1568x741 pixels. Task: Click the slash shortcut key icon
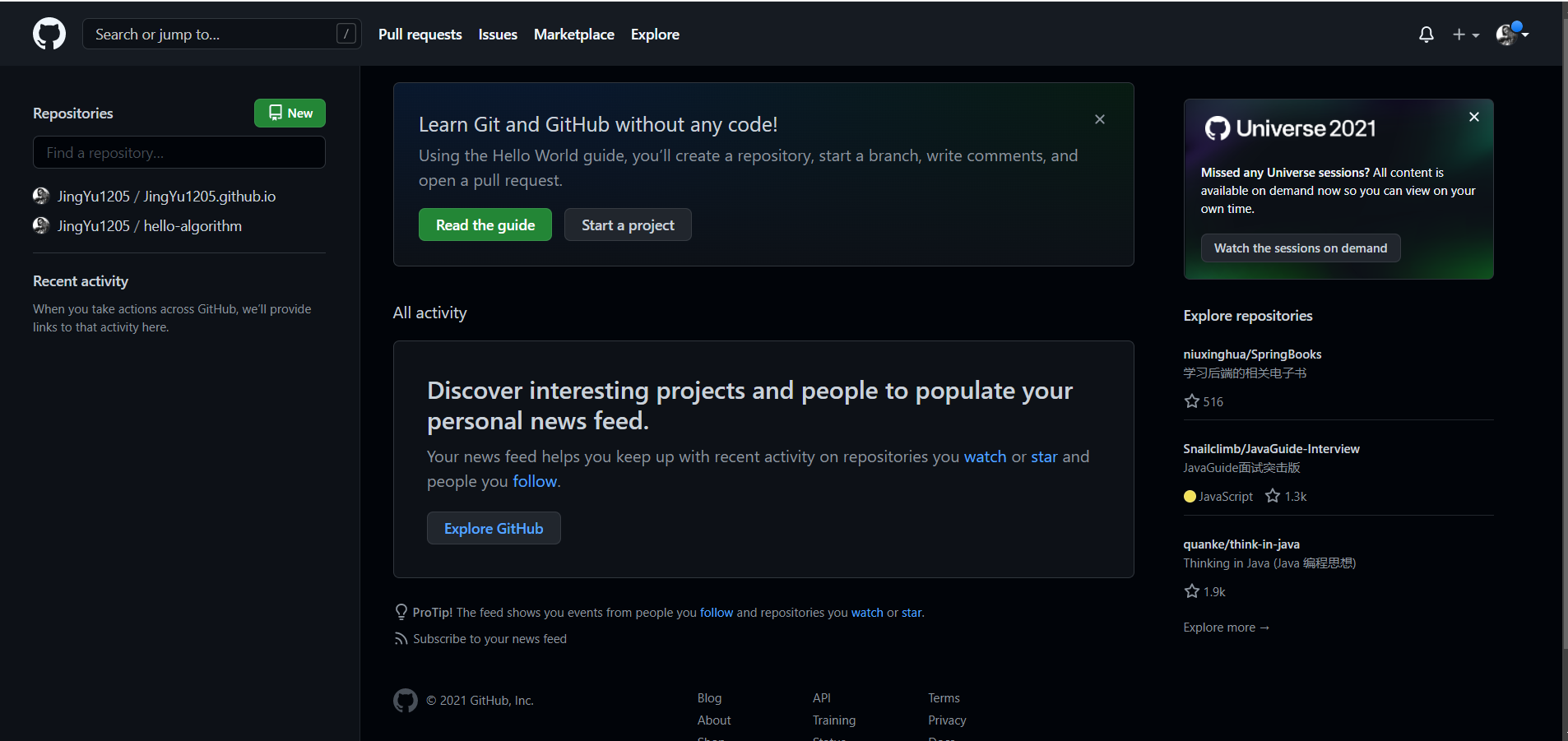[346, 34]
